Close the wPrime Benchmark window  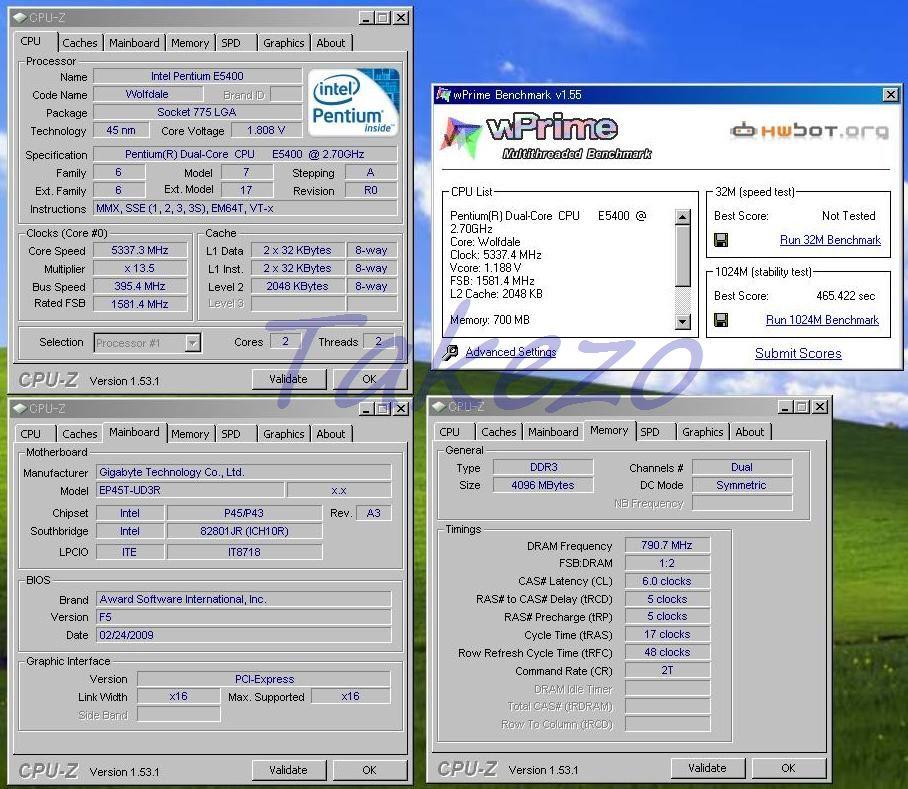(x=891, y=94)
